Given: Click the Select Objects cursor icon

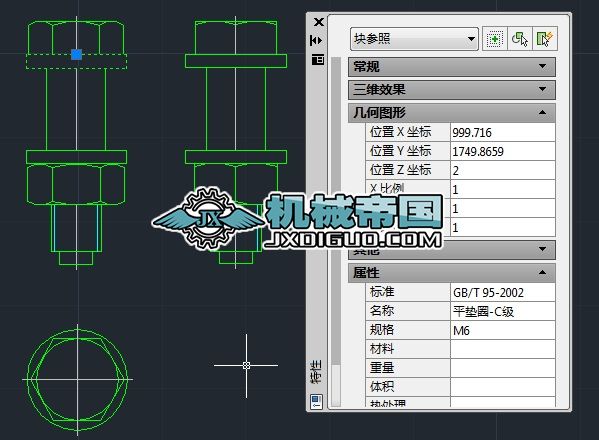Looking at the screenshot, I should point(520,39).
